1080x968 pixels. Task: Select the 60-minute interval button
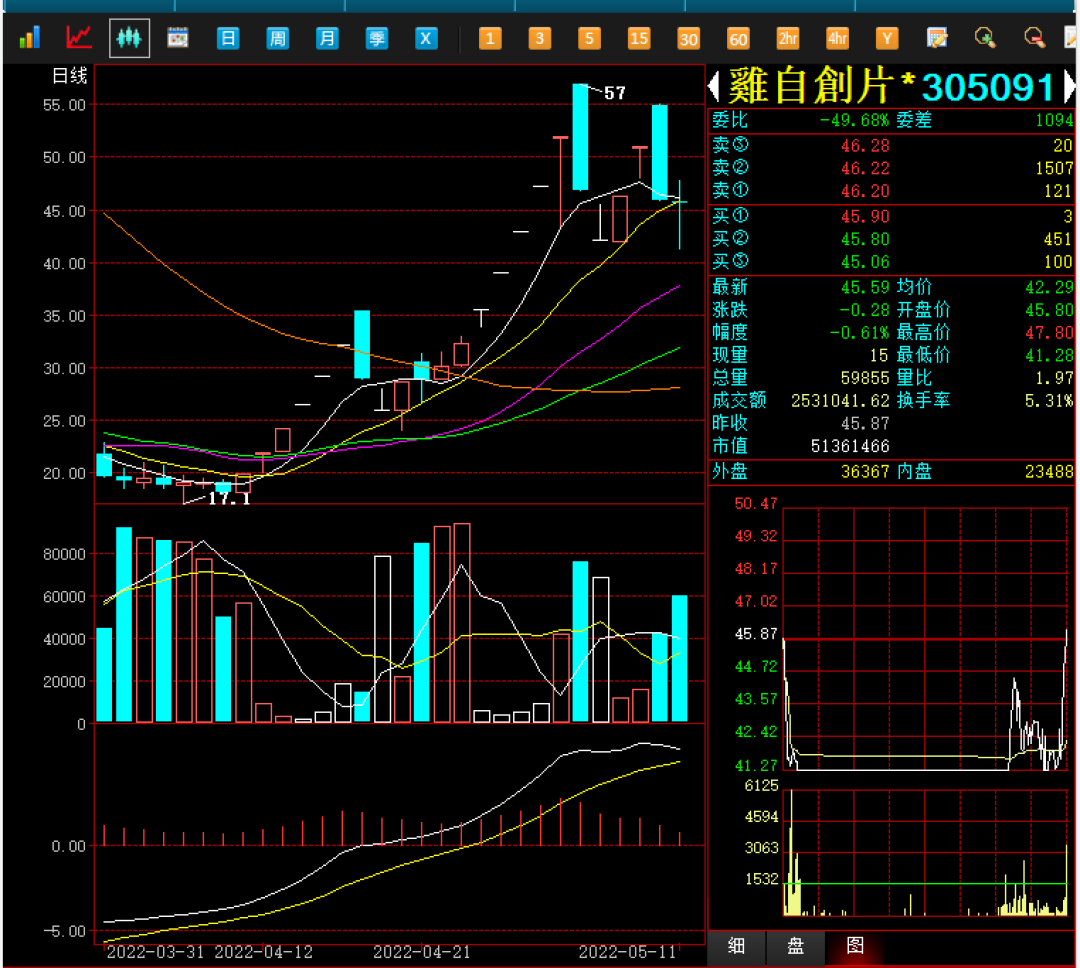coord(738,38)
